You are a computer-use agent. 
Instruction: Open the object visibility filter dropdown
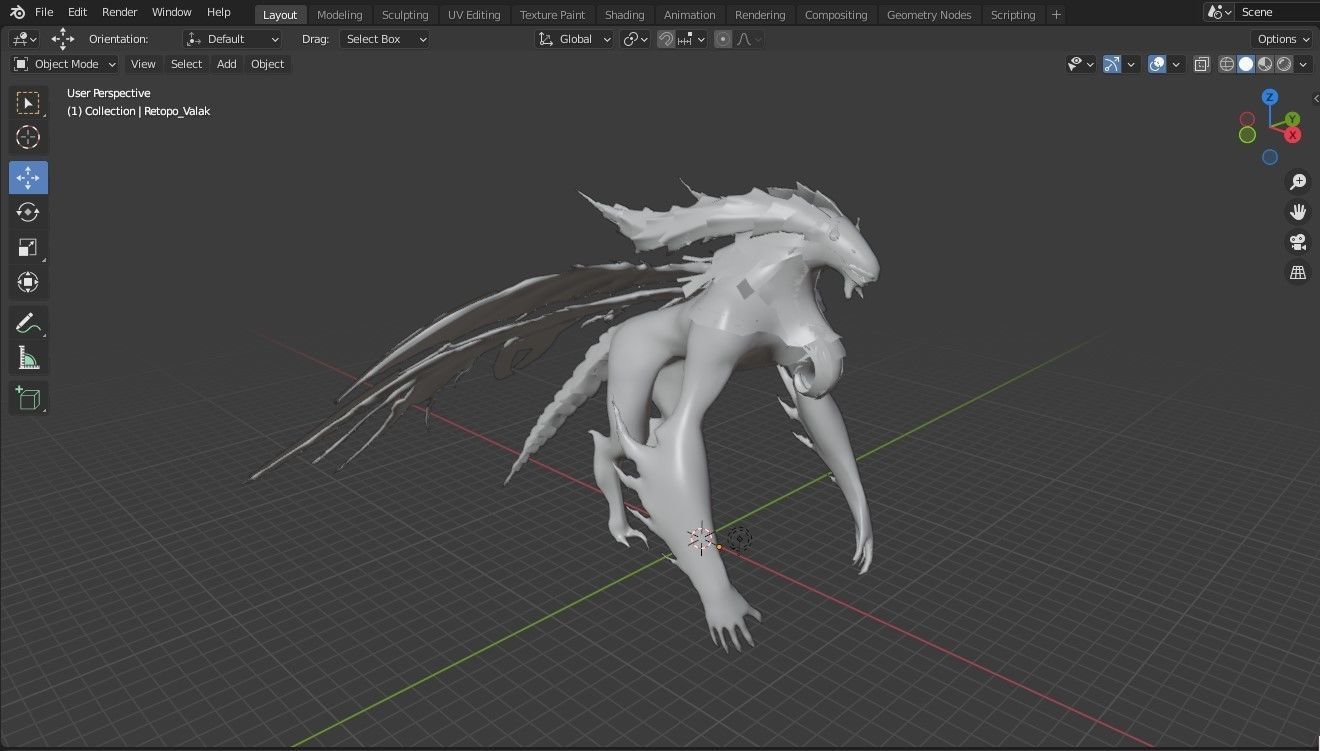pyautogui.click(x=1081, y=64)
